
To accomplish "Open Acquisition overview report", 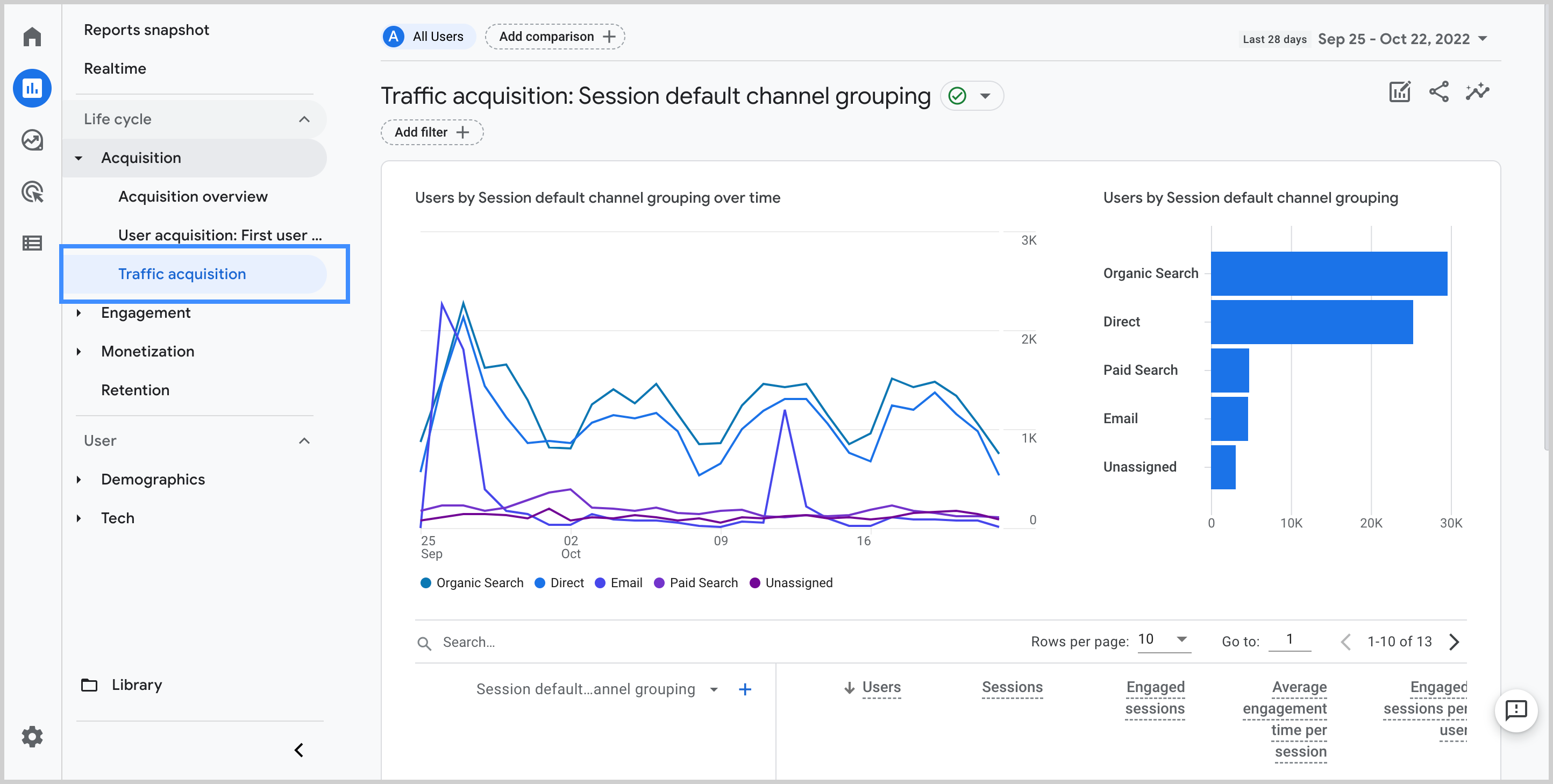I will click(193, 197).
